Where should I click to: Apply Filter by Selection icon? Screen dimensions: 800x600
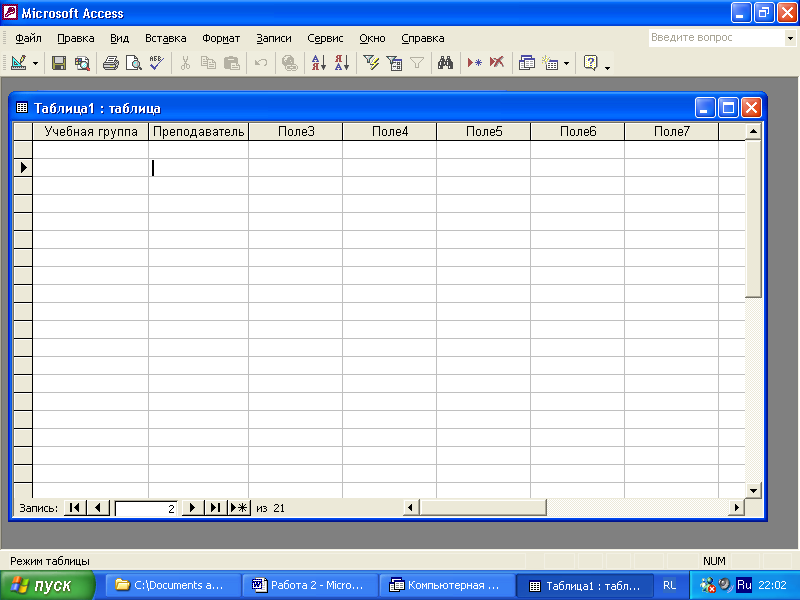click(x=371, y=63)
